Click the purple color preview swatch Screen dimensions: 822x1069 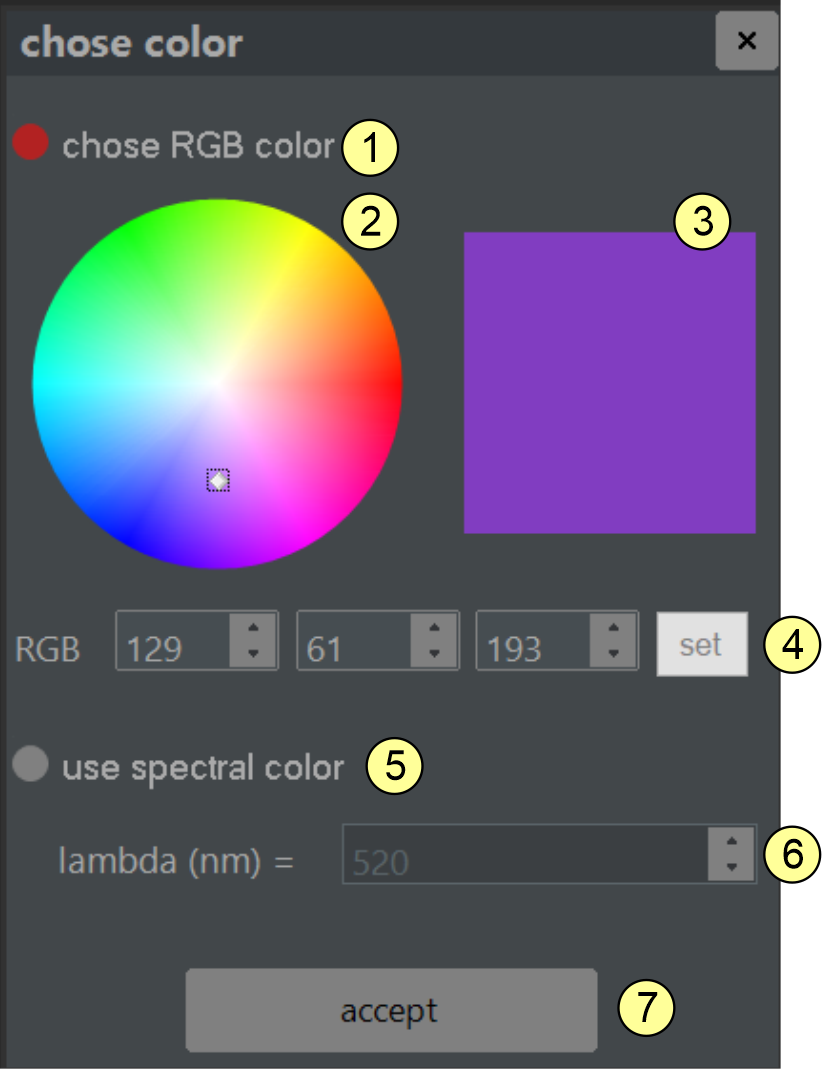tap(609, 383)
